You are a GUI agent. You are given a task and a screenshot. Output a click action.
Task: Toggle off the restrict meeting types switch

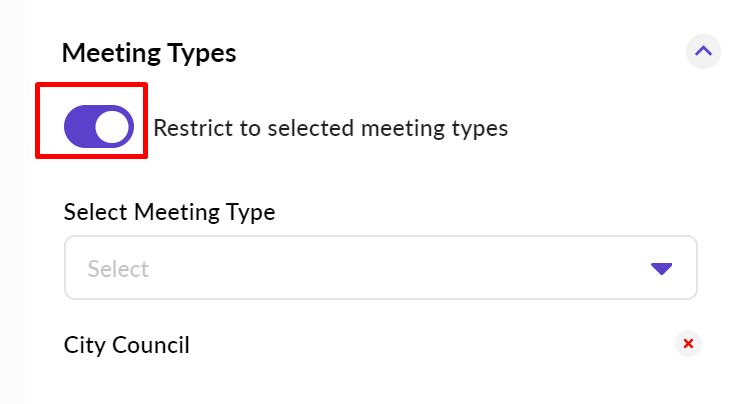tap(98, 127)
